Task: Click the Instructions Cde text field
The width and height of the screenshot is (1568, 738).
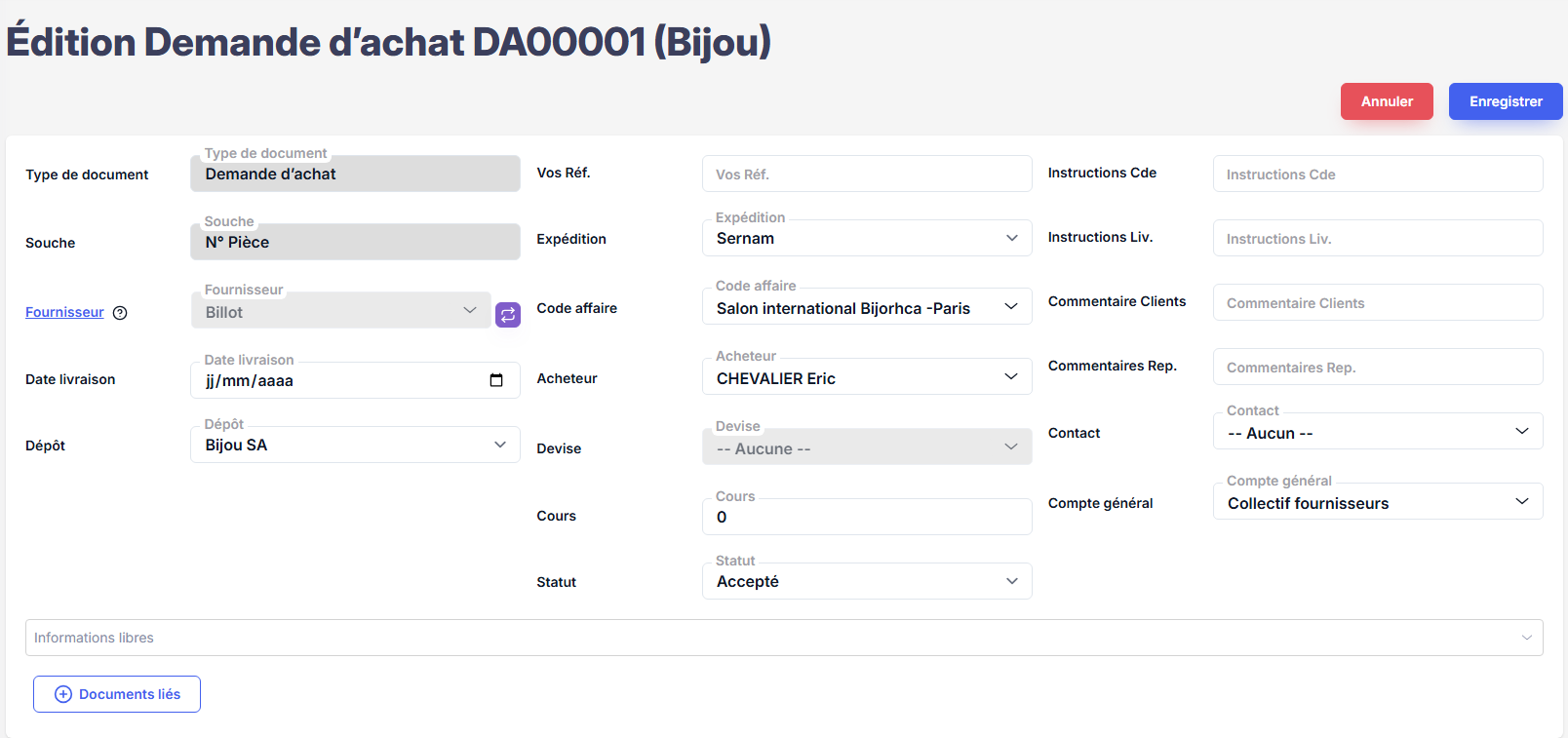Action: (x=1377, y=175)
